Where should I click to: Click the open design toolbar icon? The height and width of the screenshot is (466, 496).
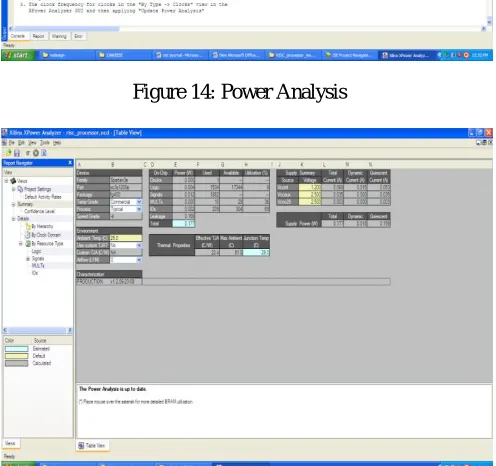(x=8, y=153)
